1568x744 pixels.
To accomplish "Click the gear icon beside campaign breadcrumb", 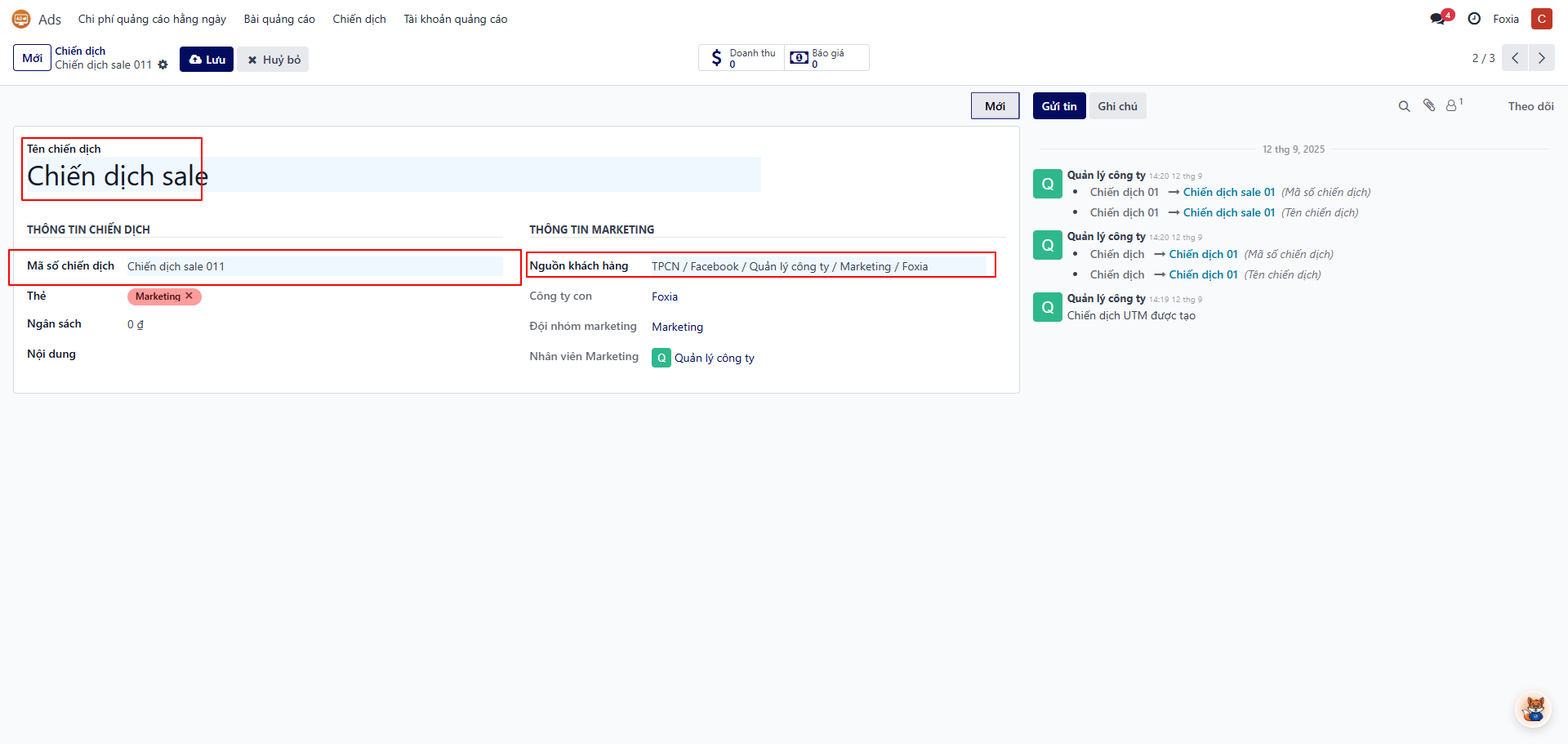I will coord(163,65).
